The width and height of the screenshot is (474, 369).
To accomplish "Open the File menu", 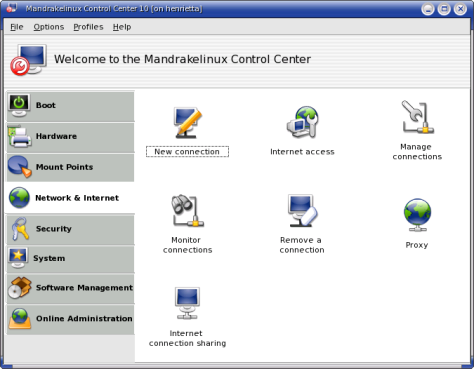I will pos(17,27).
